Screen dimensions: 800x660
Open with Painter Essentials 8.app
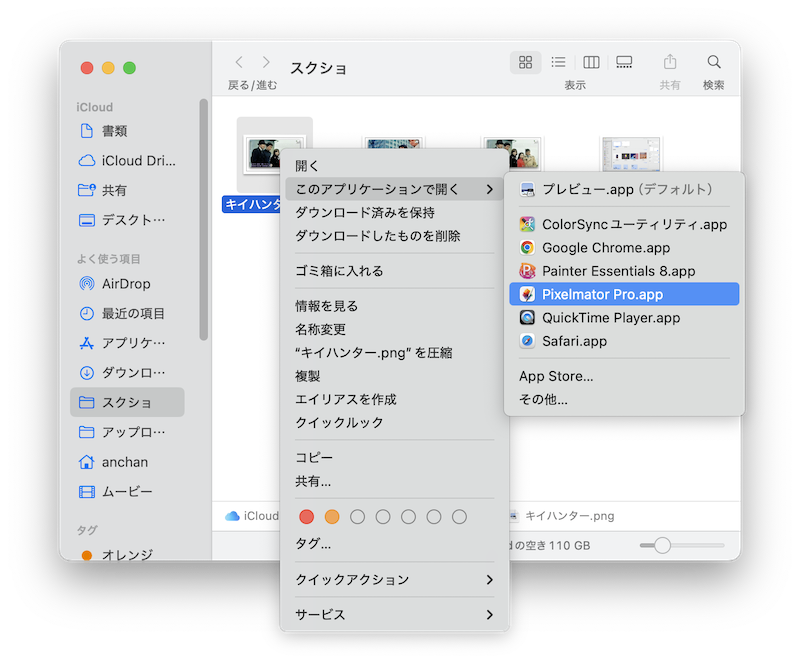pos(624,271)
